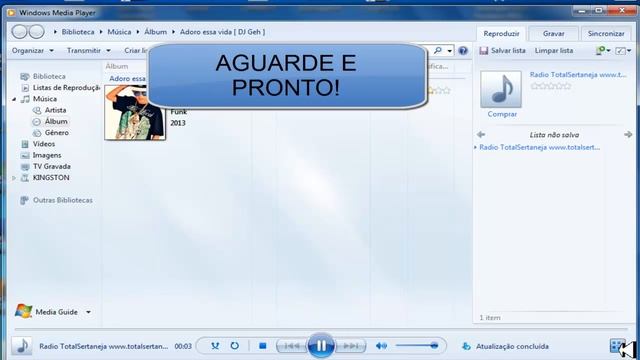Click the Salvar lista floppy disk icon
640x360 pixels.
[x=484, y=51]
